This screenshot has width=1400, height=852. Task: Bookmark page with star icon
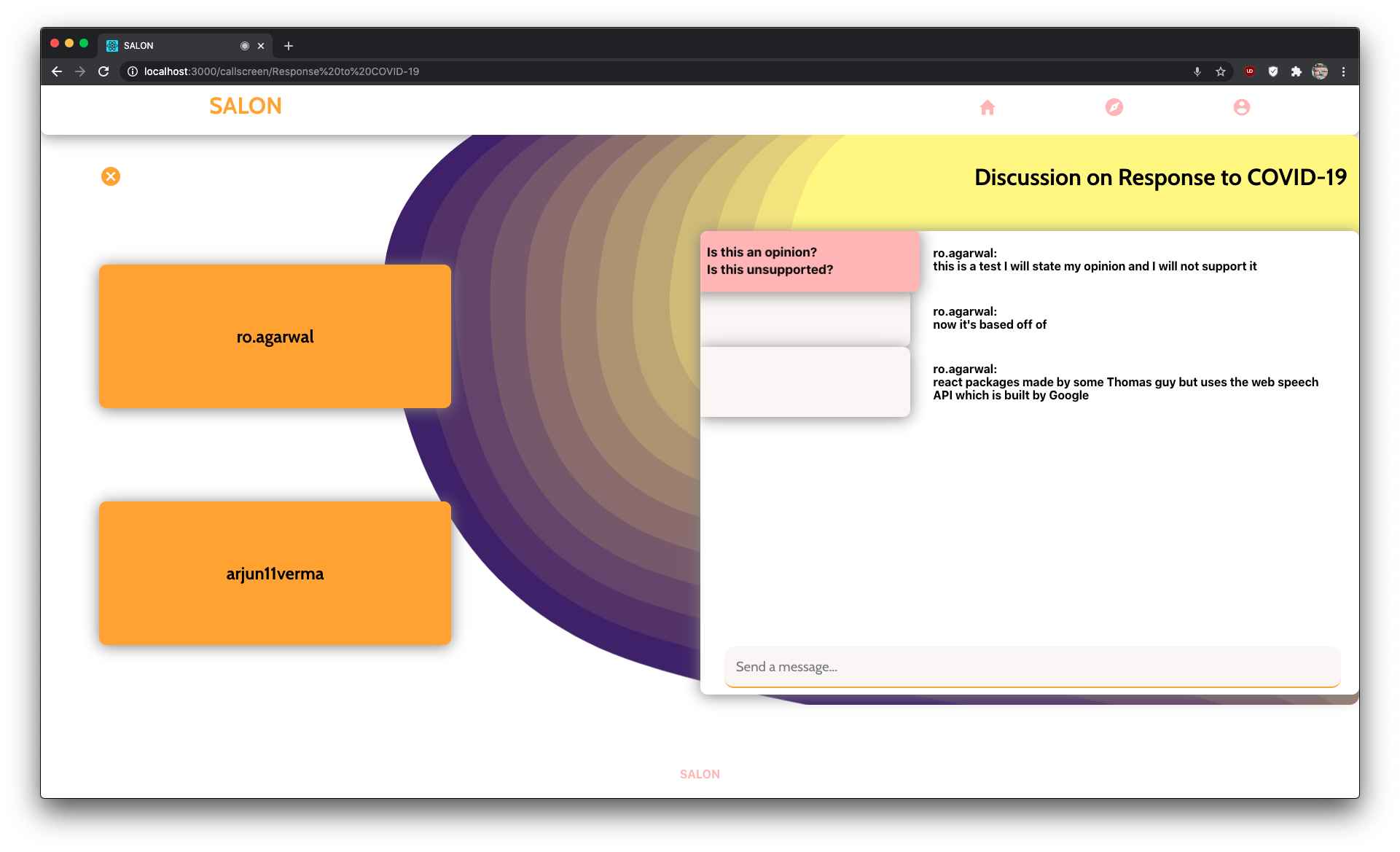click(x=1221, y=71)
